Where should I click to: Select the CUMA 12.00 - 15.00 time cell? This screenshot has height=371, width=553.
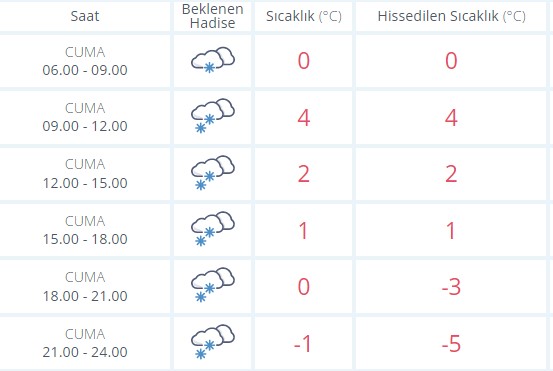[x=85, y=174]
